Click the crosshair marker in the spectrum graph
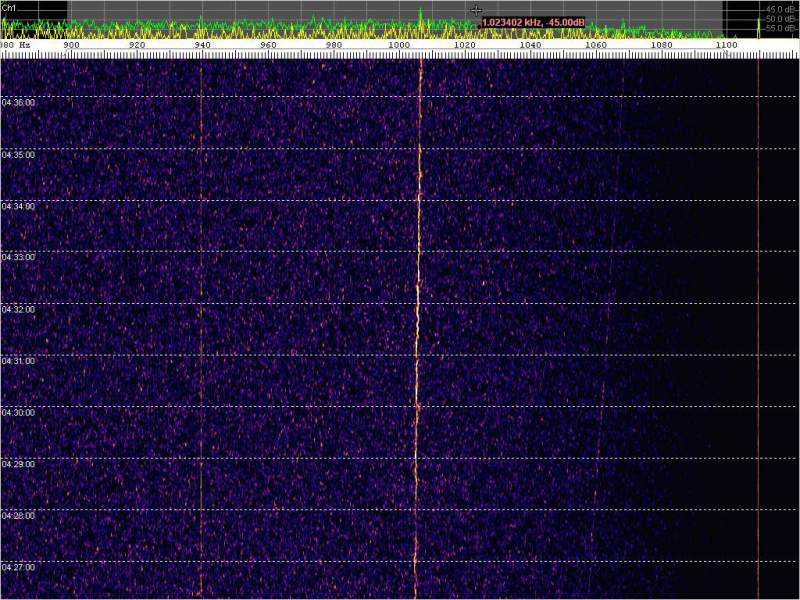Viewport: 800px width, 600px height. pos(476,10)
